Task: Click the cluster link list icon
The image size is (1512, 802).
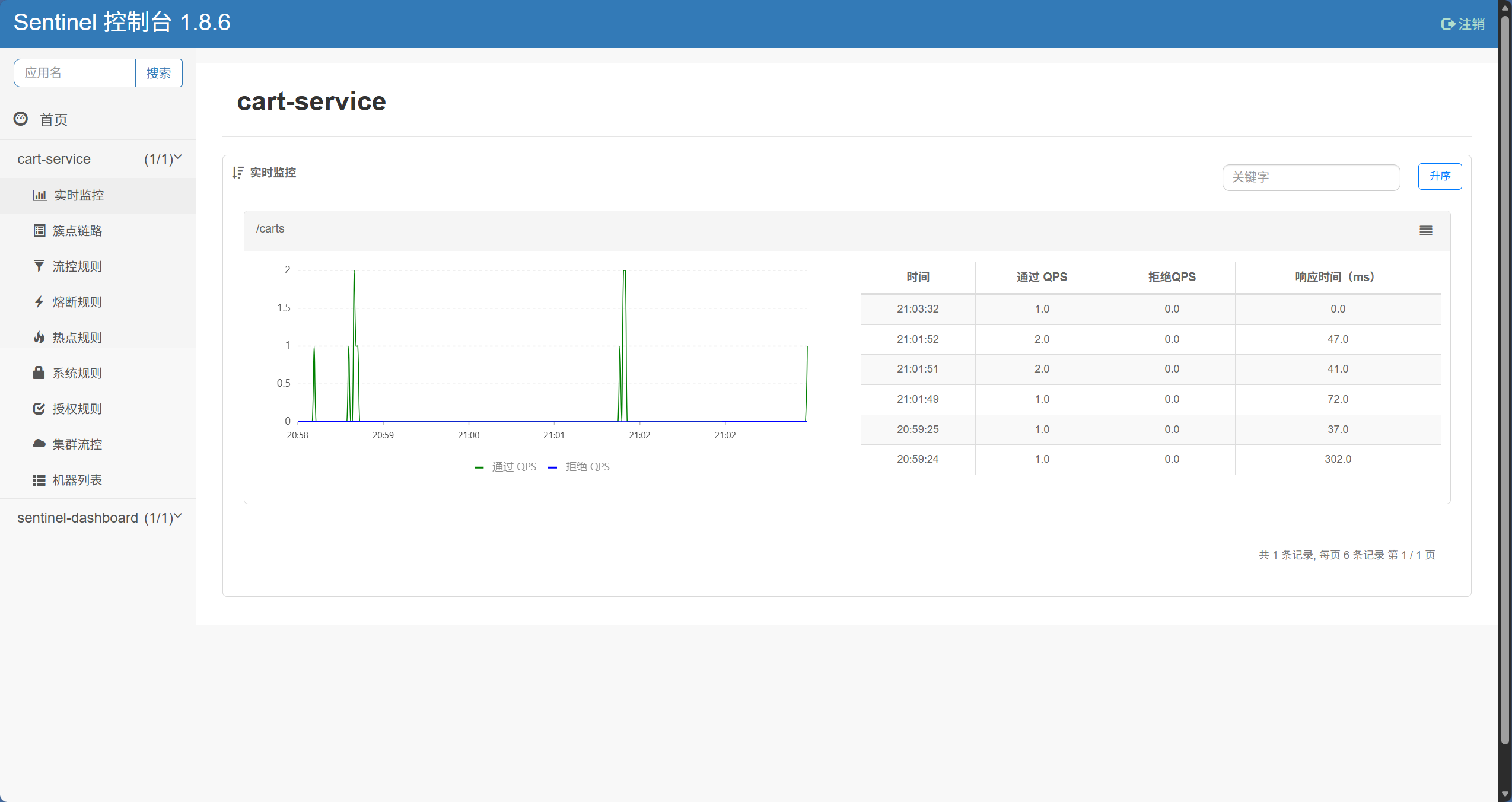Action: pyautogui.click(x=39, y=231)
